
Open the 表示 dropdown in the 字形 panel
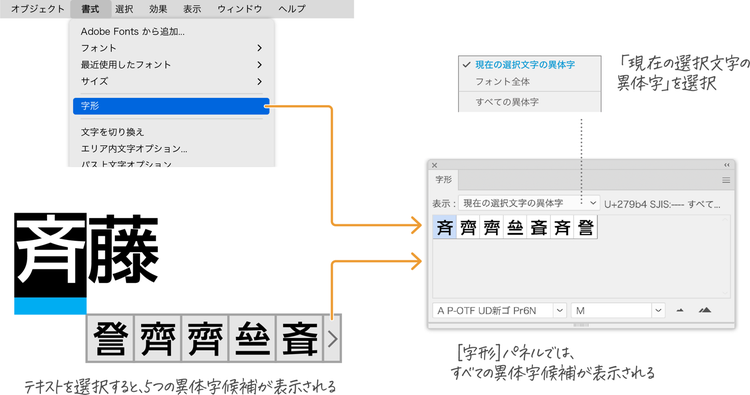[529, 203]
